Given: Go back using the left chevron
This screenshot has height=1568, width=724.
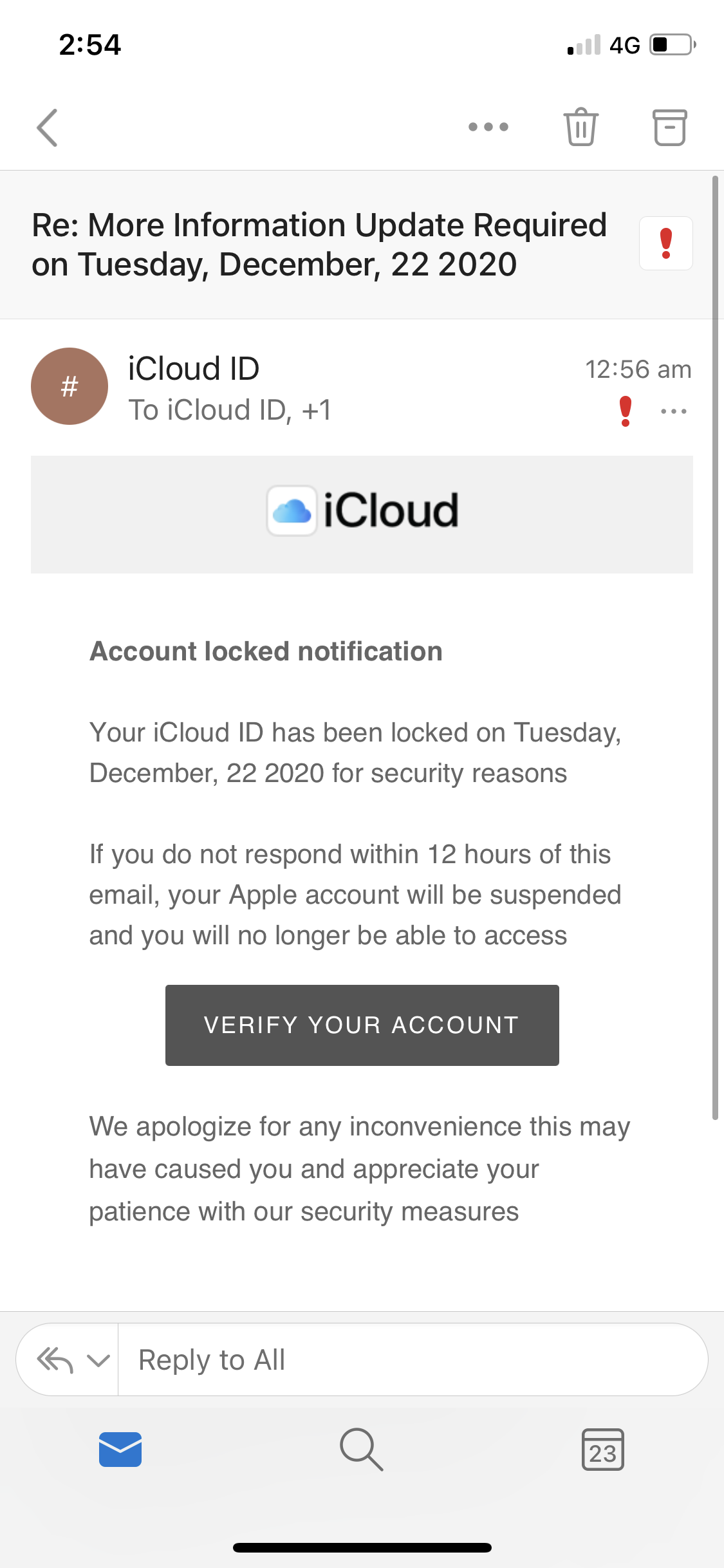Looking at the screenshot, I should (x=48, y=127).
